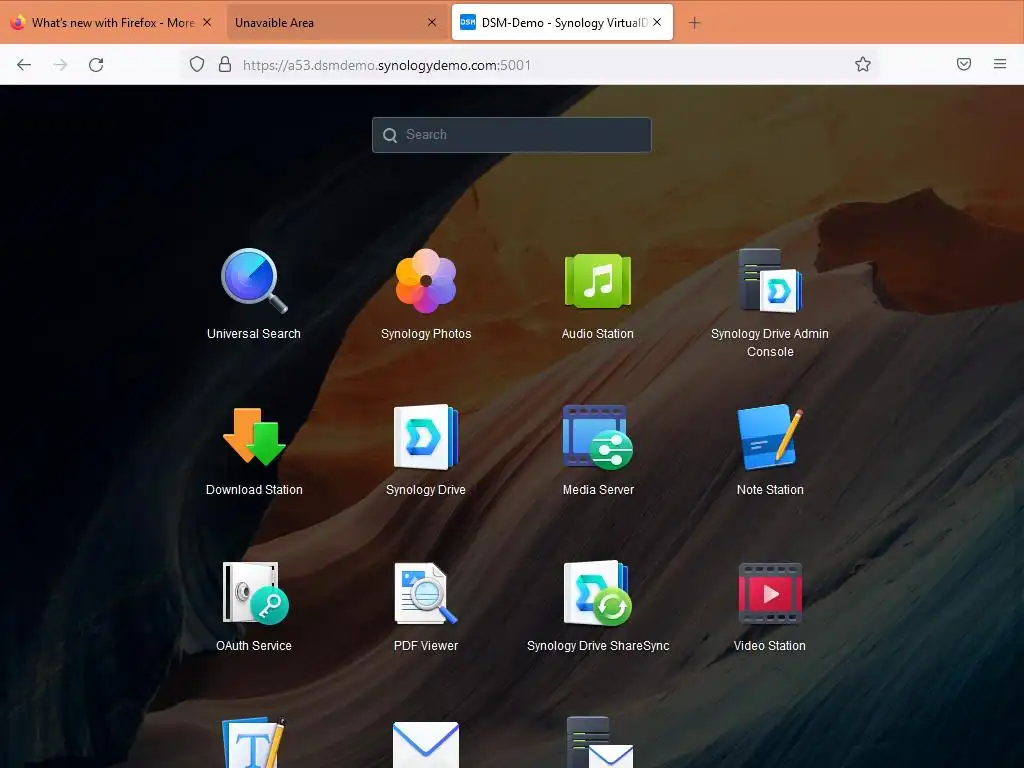This screenshot has width=1024, height=768.
Task: Reload the current page
Action: point(96,65)
